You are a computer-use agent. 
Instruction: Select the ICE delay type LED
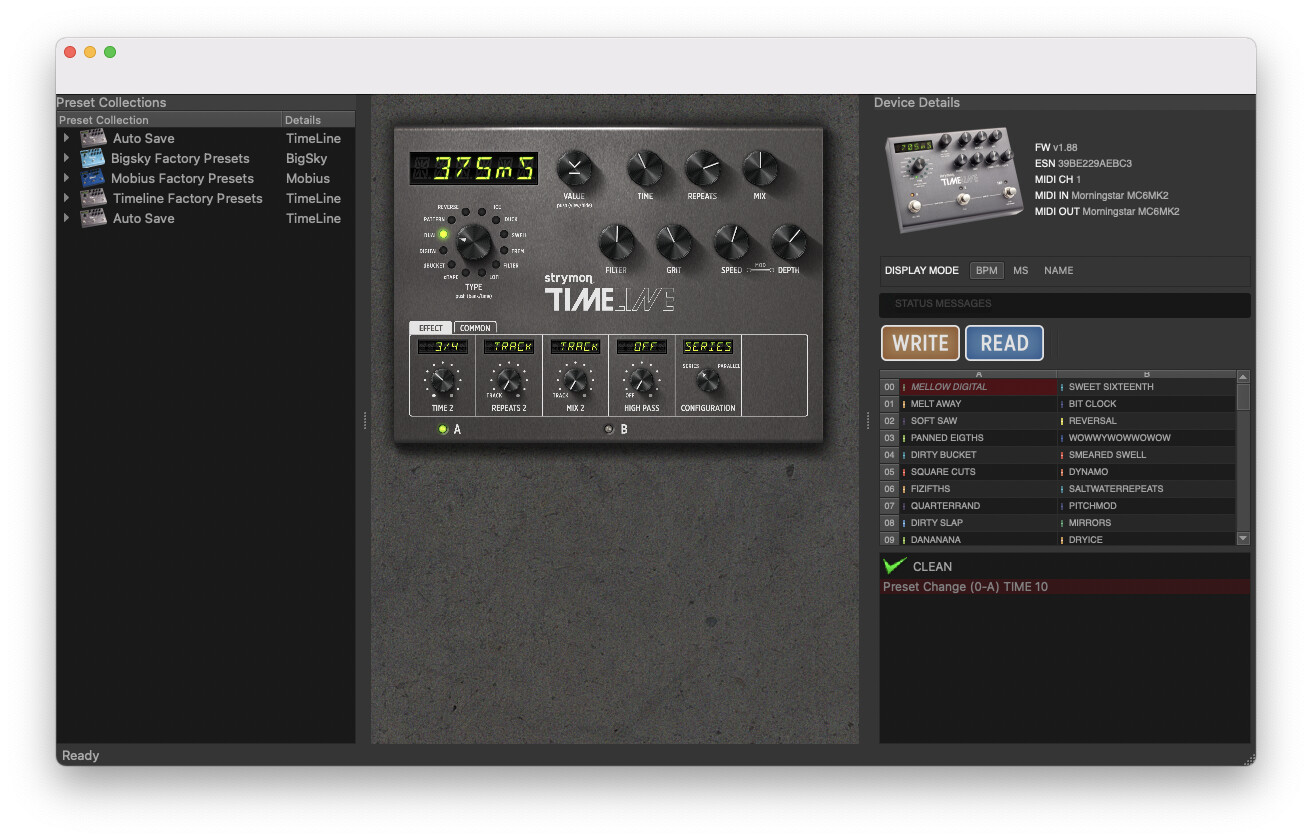tap(481, 211)
